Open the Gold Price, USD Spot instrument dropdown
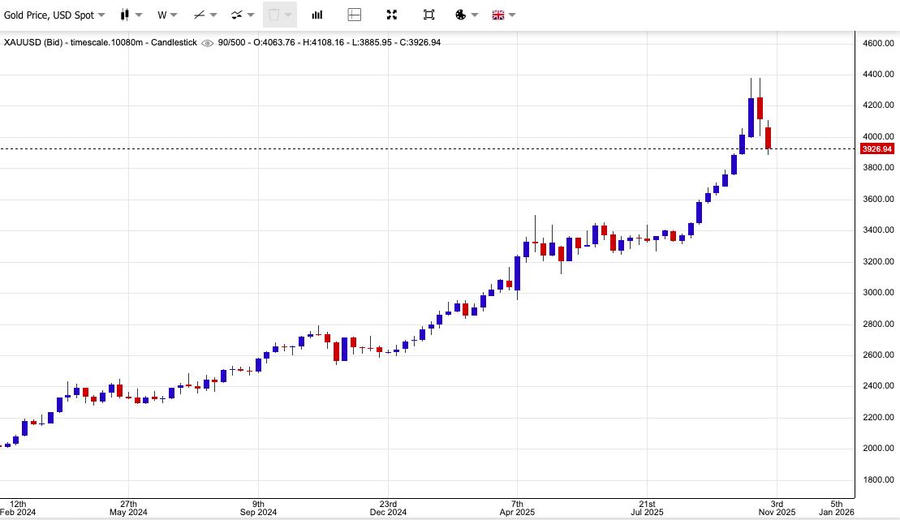 click(55, 15)
